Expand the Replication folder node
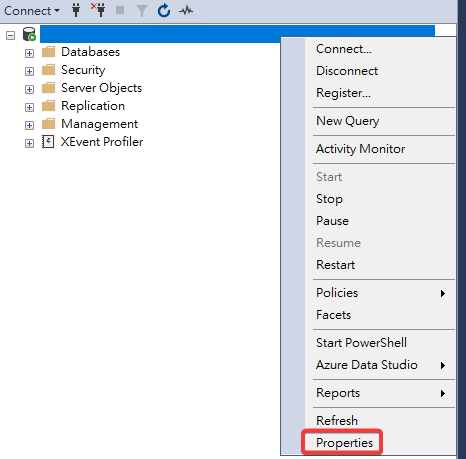This screenshot has width=466, height=459. [x=29, y=107]
